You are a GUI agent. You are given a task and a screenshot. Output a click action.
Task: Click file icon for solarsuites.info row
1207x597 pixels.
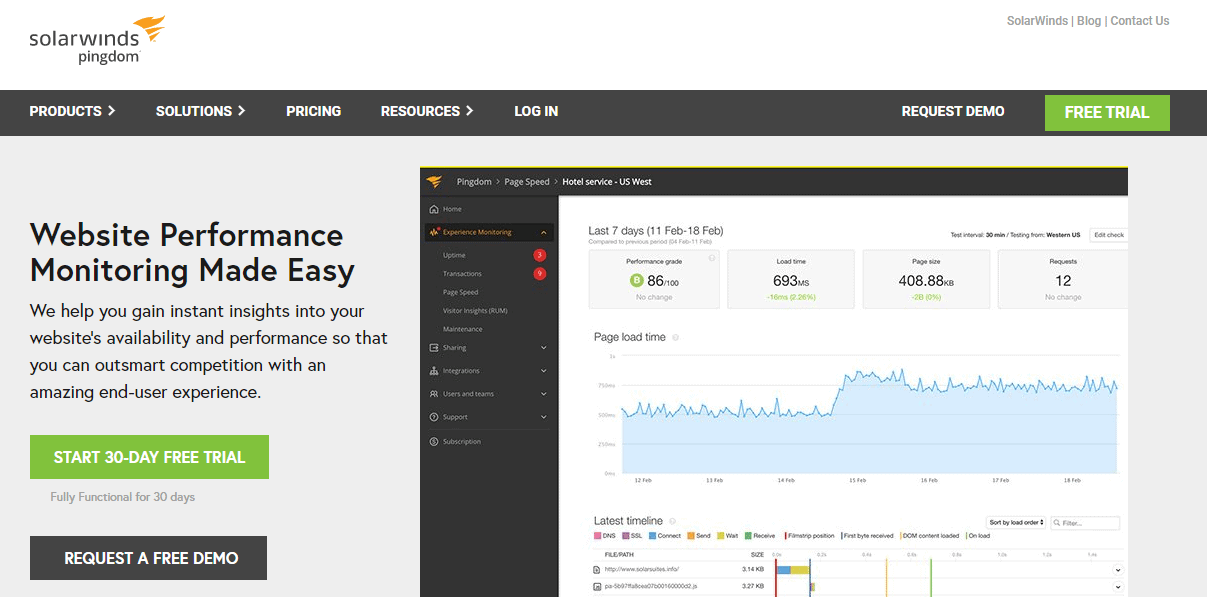click(x=597, y=569)
